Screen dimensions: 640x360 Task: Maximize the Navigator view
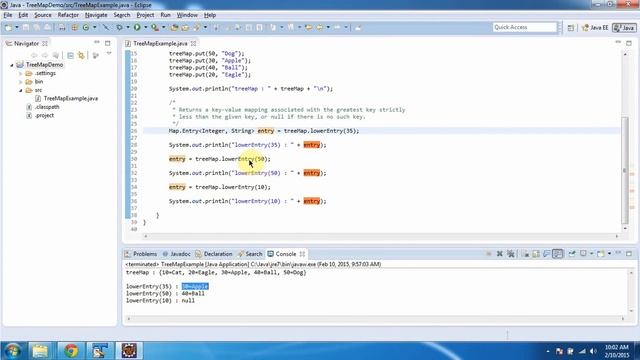pos(108,43)
